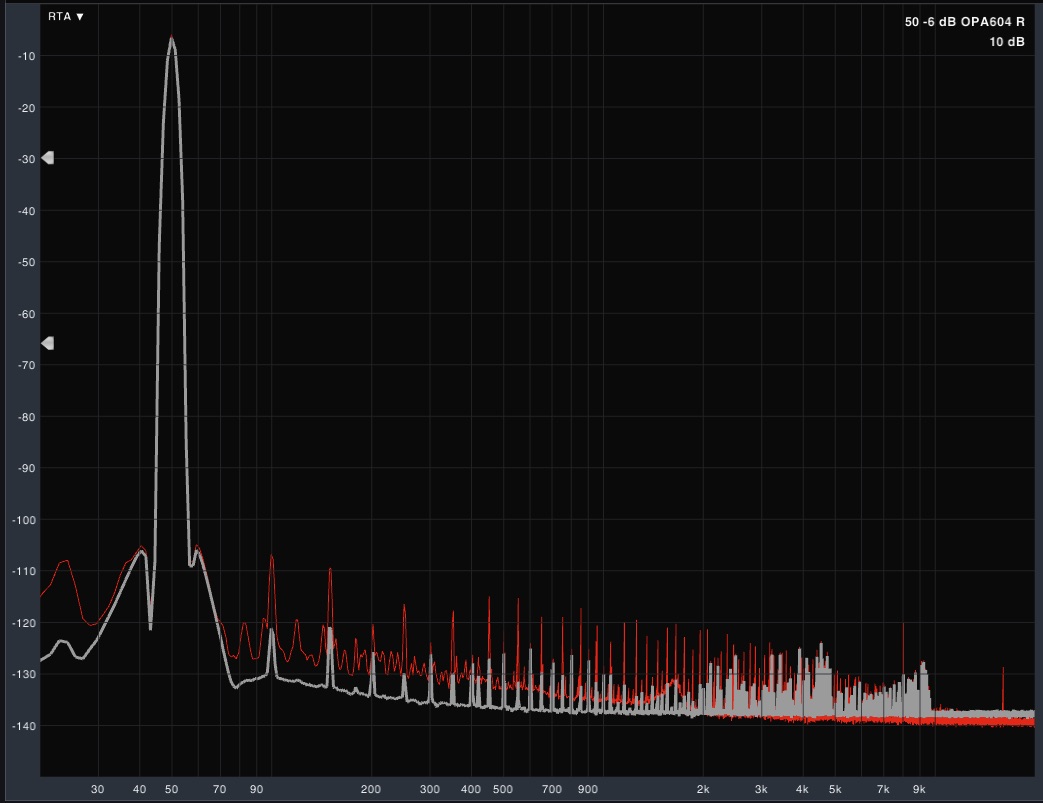1043x803 pixels.
Task: Click the 30 Hz frequency axis label
Action: click(97, 790)
